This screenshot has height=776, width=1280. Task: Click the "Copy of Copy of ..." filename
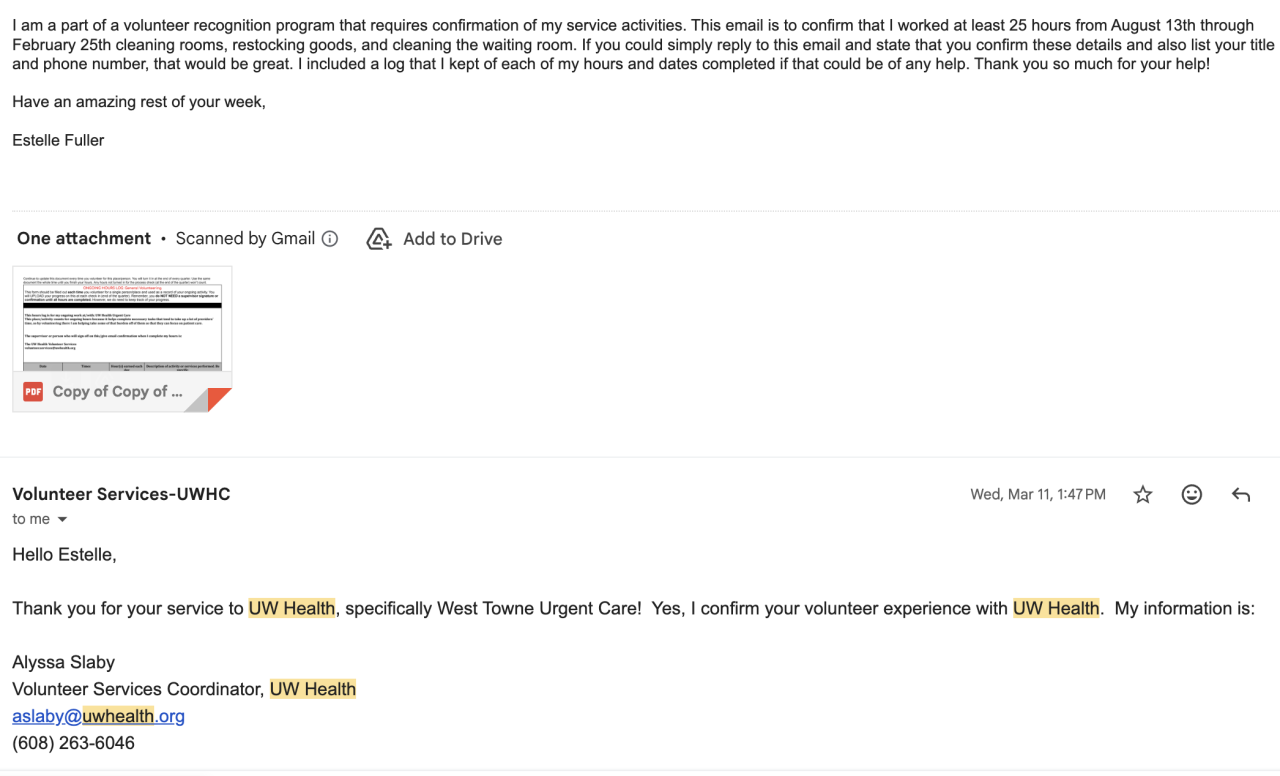tap(117, 392)
